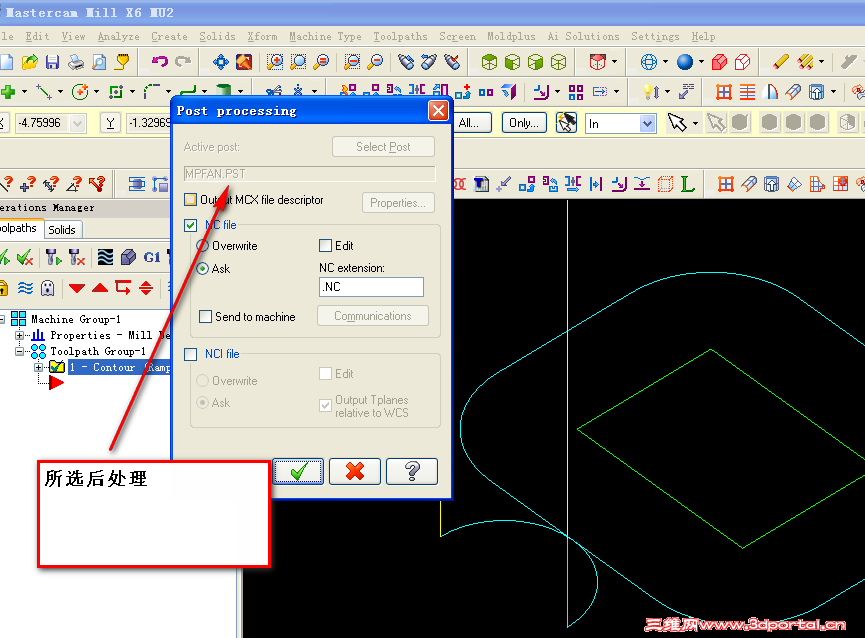
Task: Open shaded sphere dropdown arrow
Action: (x=701, y=62)
